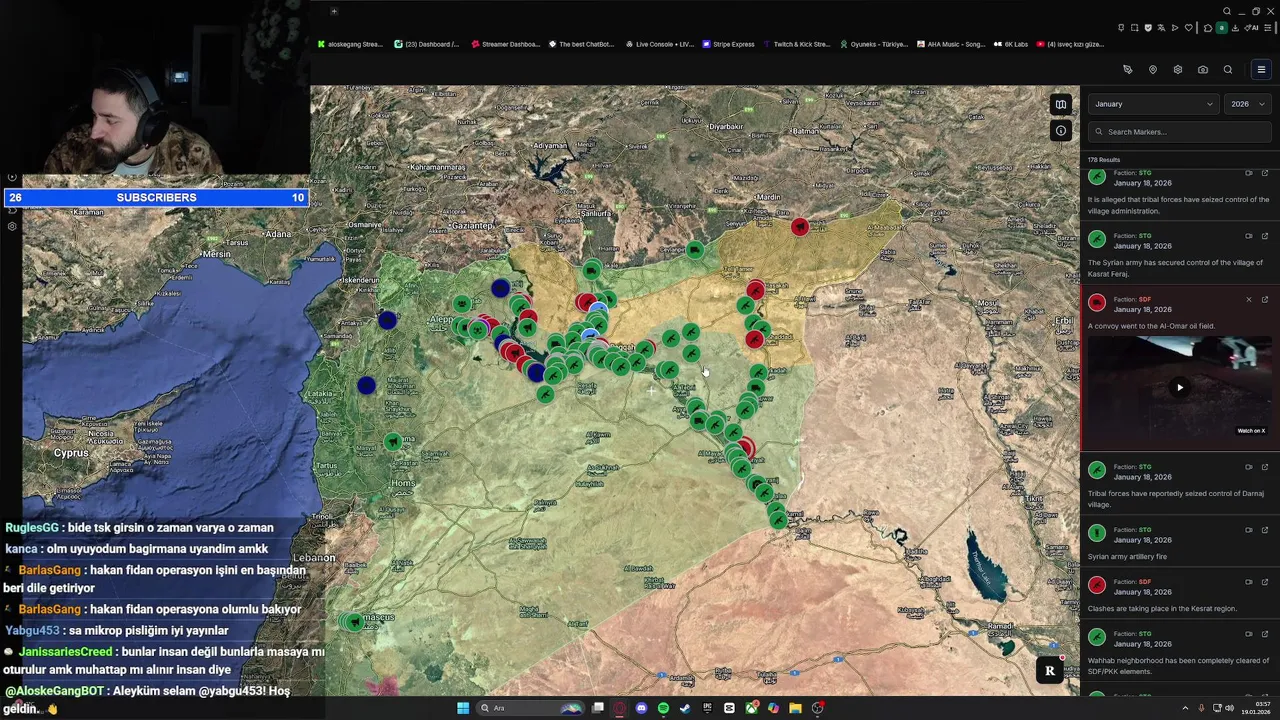Play the Al-Omar oil field convoy video
Viewport: 1280px width, 720px height.
pos(1180,387)
